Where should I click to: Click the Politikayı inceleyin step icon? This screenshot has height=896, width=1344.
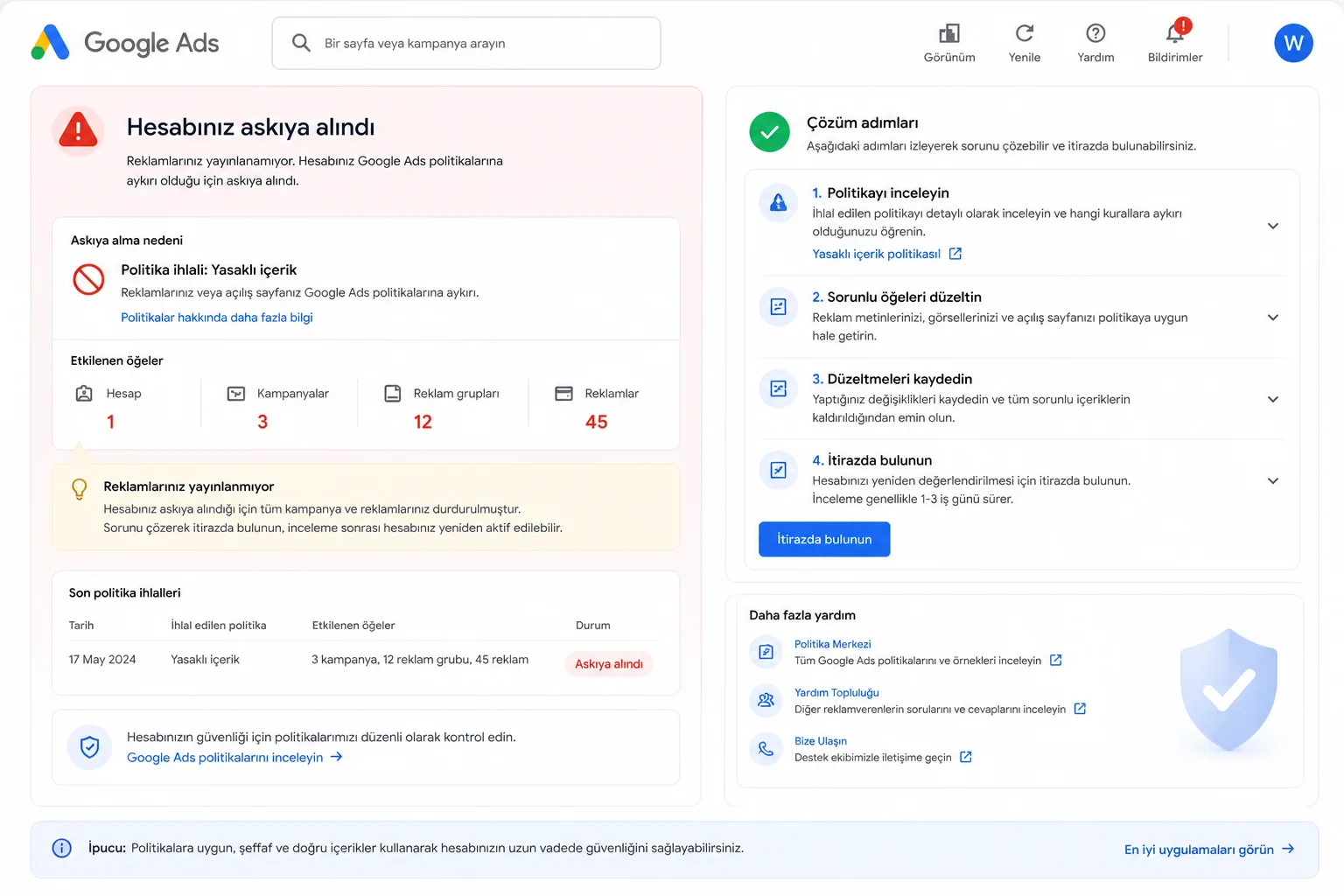coord(778,203)
